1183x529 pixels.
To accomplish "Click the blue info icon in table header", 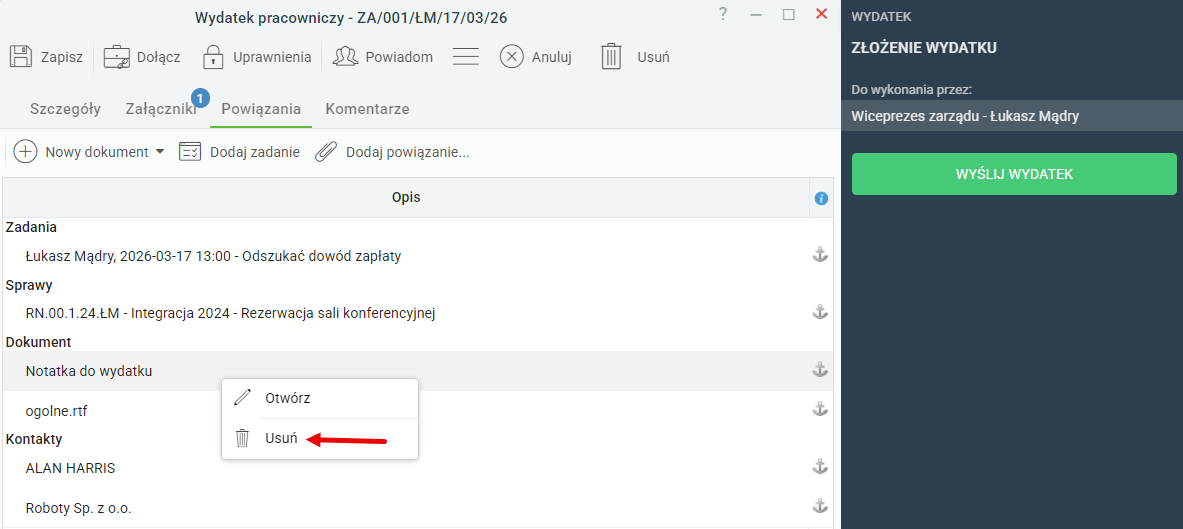I will click(x=822, y=198).
